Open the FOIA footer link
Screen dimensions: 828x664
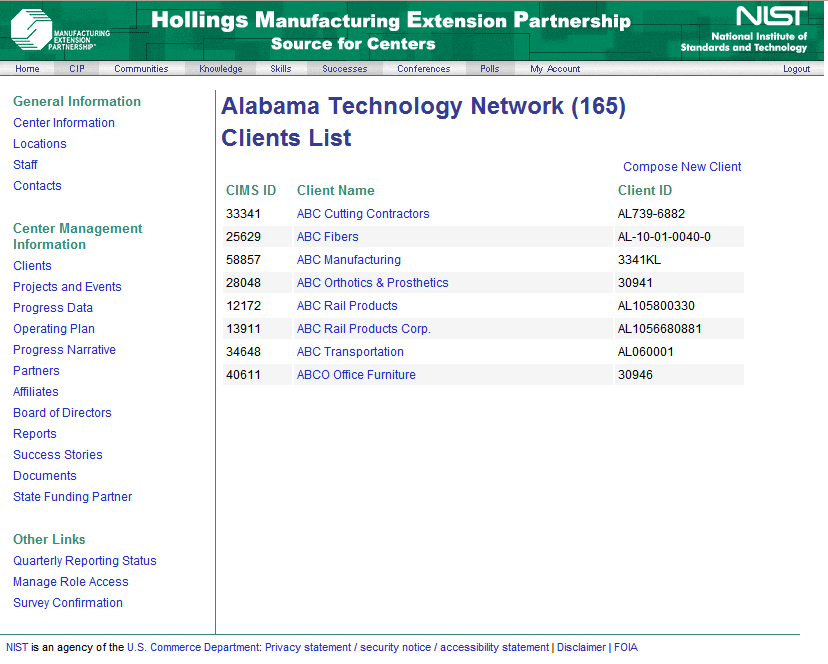coord(626,647)
